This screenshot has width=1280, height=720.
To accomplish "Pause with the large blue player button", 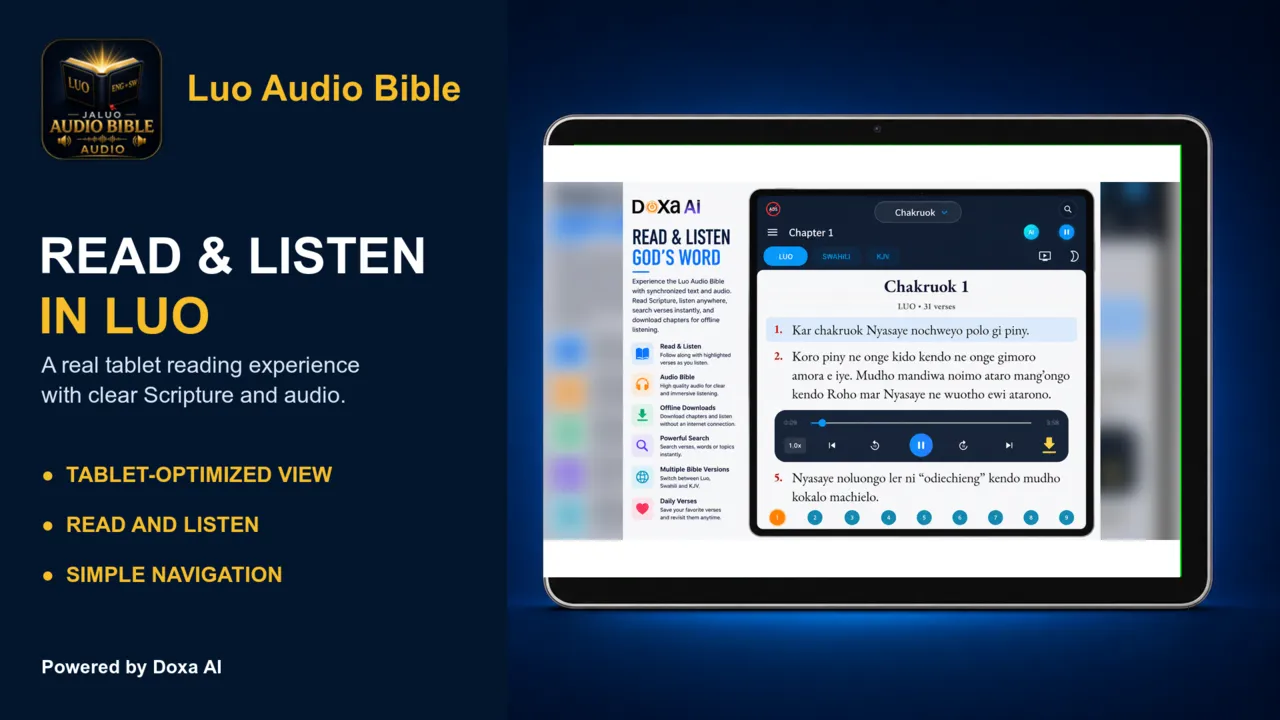I will pyautogui.click(x=921, y=445).
